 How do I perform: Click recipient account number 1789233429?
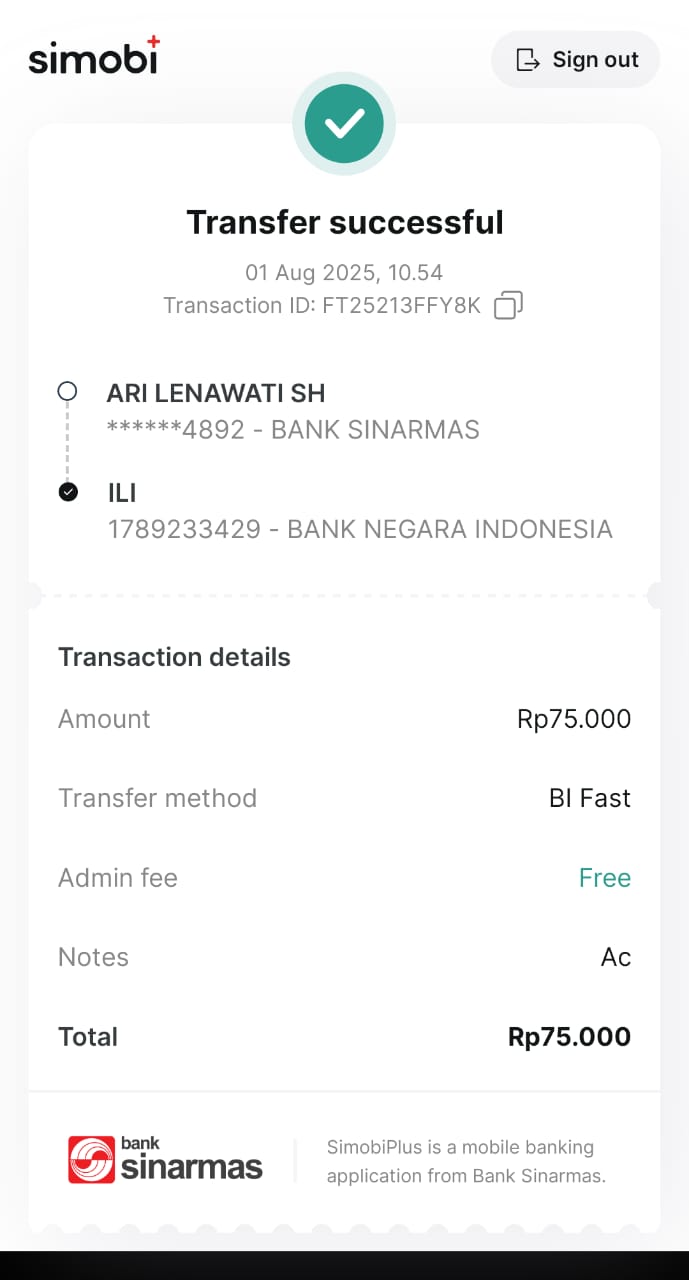(184, 529)
